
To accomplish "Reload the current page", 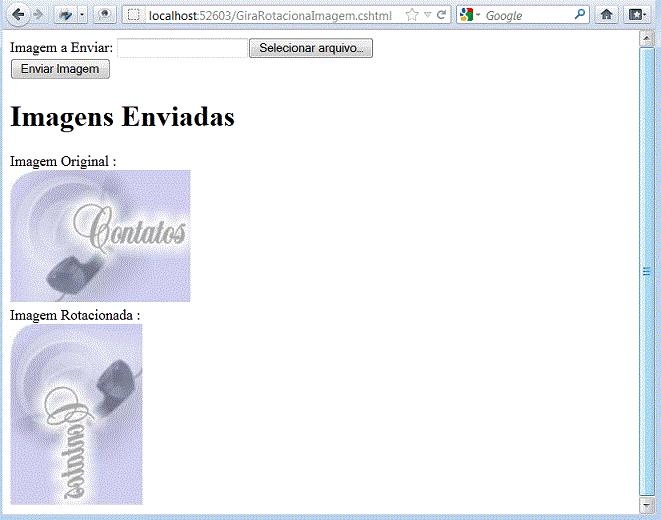I will pos(441,15).
